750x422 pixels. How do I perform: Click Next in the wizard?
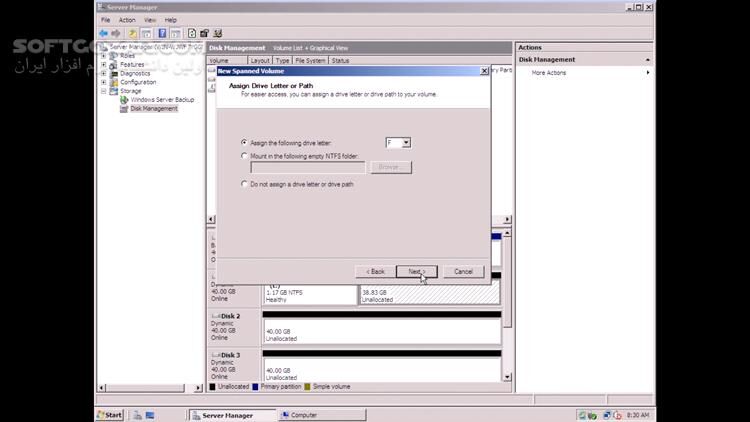(416, 271)
